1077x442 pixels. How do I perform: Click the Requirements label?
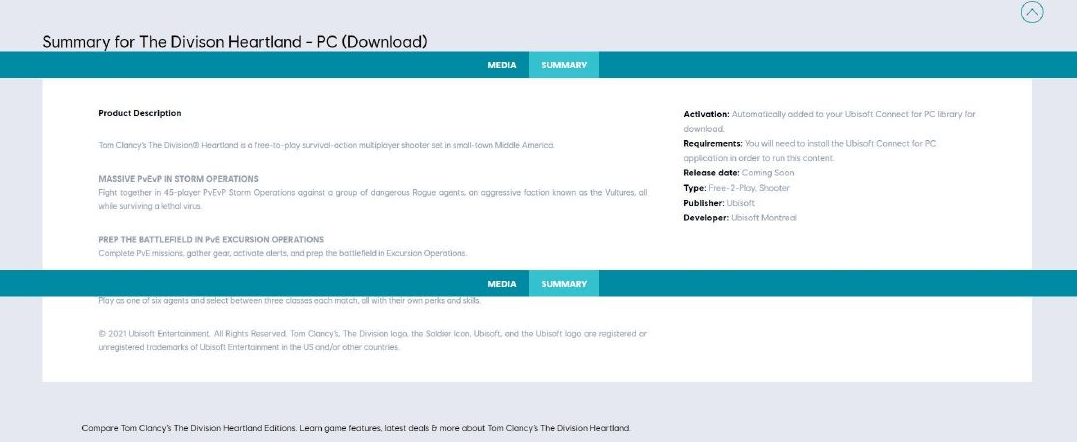tap(713, 144)
